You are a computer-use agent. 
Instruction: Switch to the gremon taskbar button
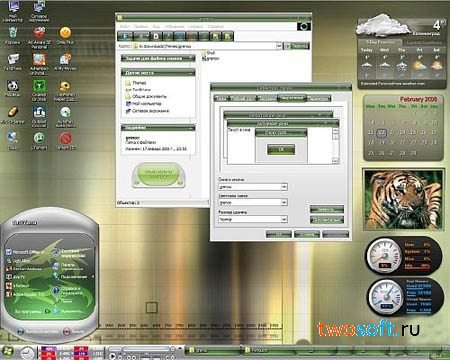[213, 351]
